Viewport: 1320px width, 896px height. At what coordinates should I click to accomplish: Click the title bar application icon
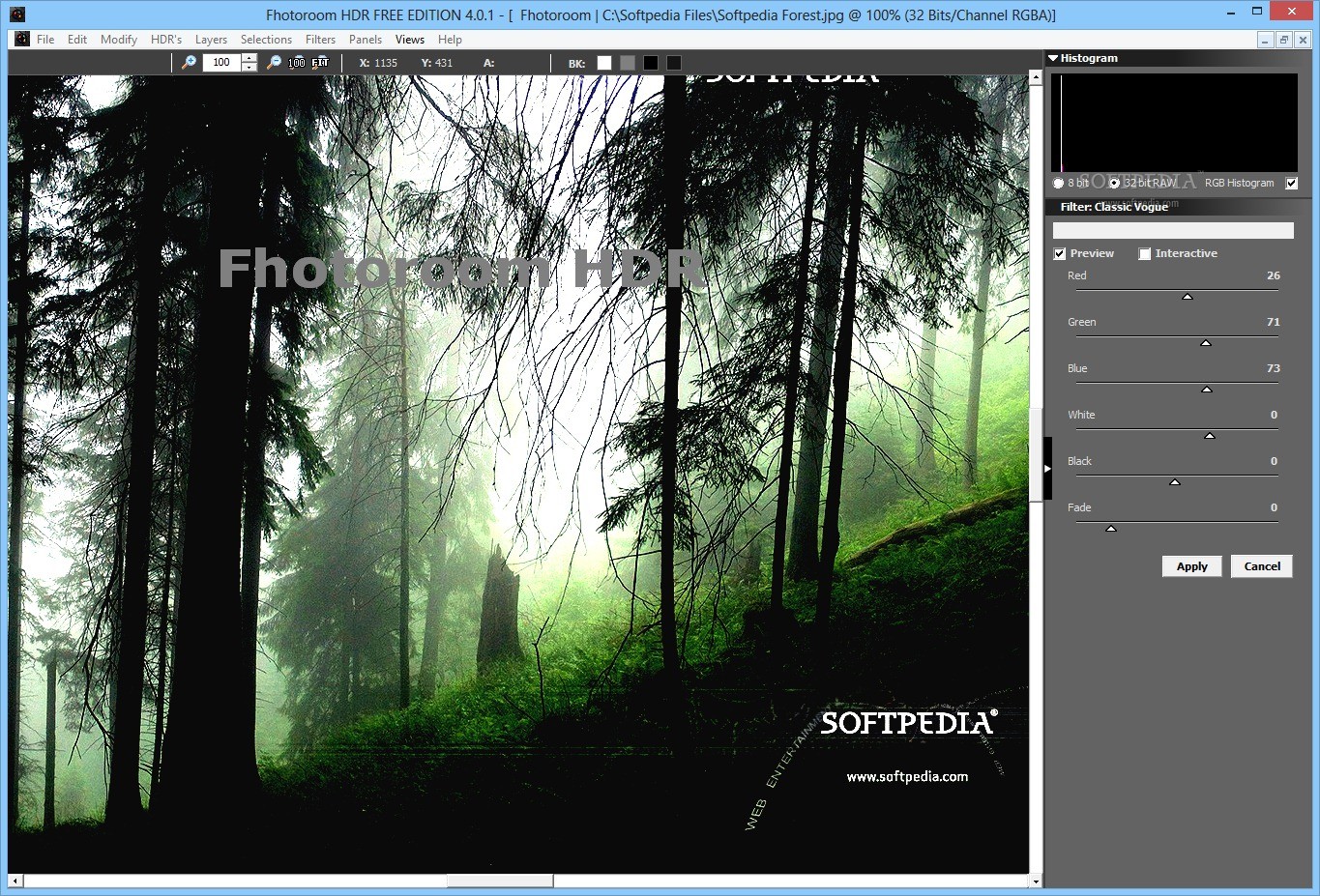pyautogui.click(x=16, y=14)
